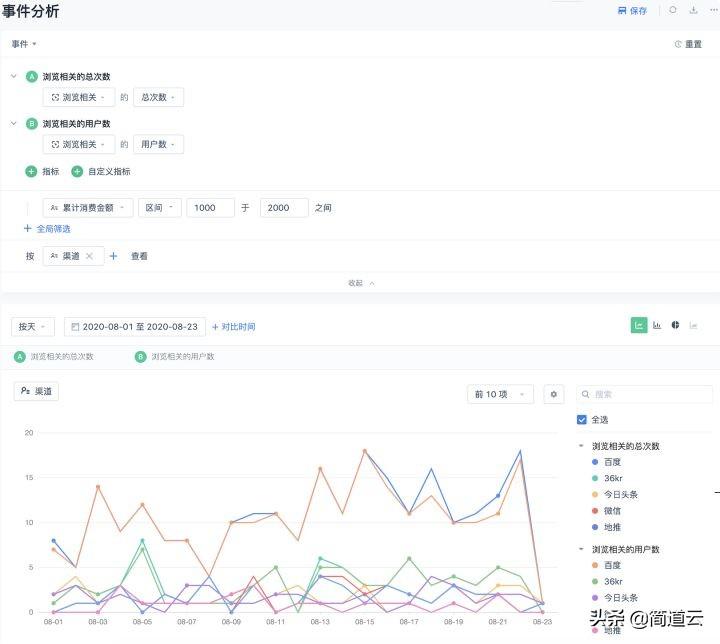The width and height of the screenshot is (720, 644).
Task: Click the green A metric badge
Action: point(31,77)
